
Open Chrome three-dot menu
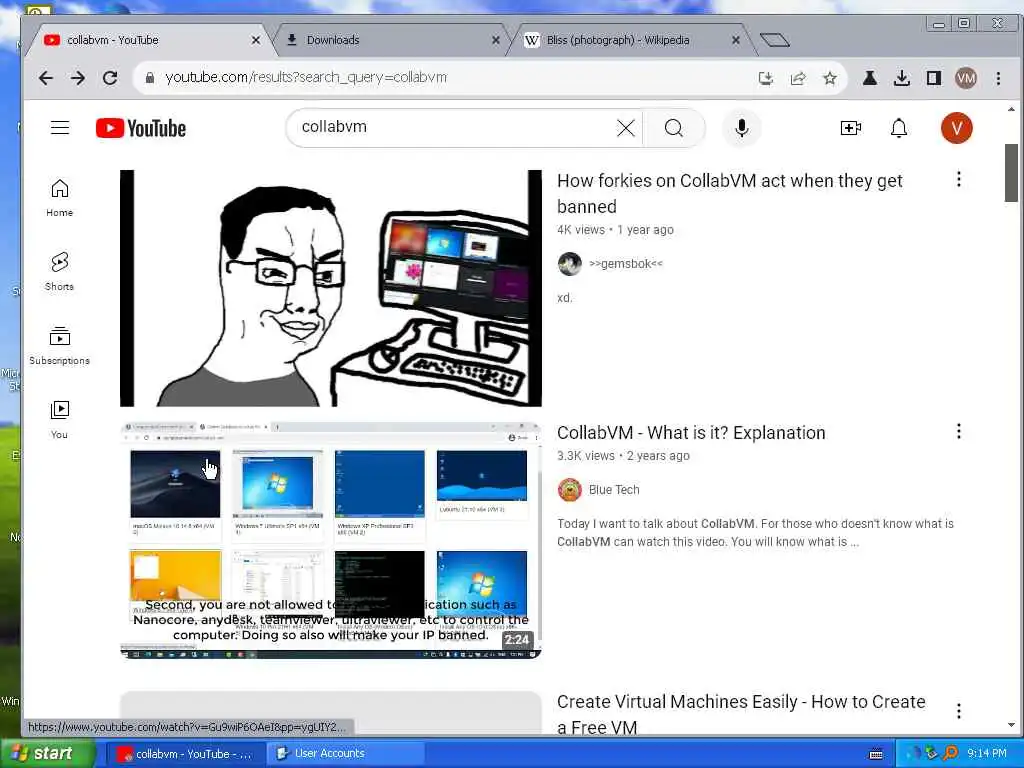[x=998, y=78]
